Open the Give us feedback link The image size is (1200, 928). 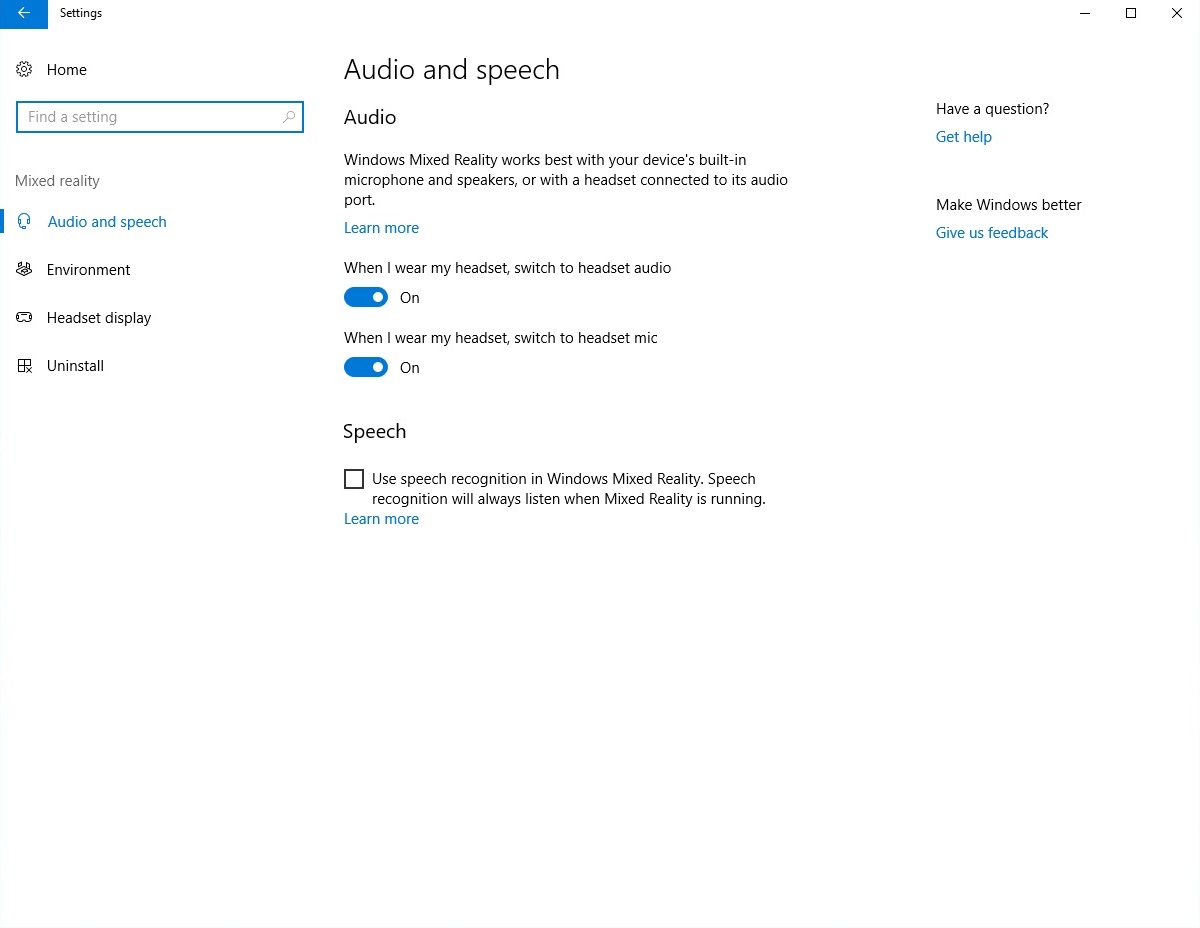991,233
